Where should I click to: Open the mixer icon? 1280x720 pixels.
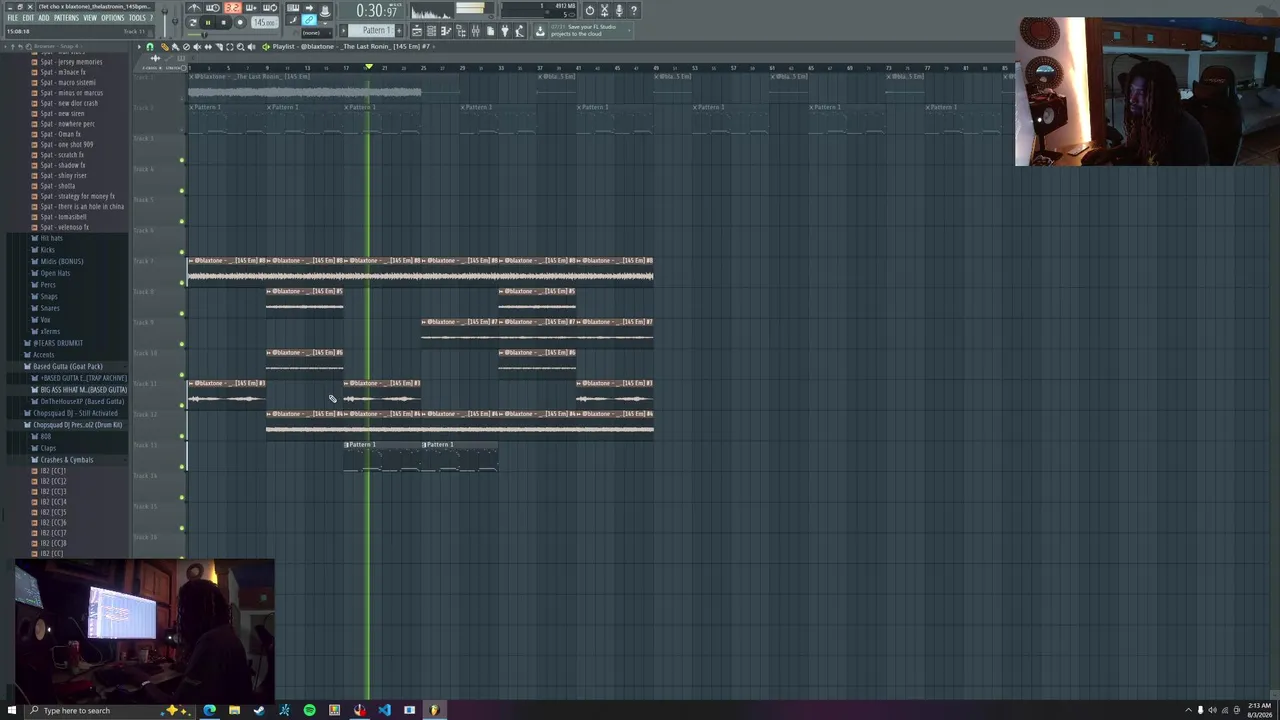tap(475, 31)
